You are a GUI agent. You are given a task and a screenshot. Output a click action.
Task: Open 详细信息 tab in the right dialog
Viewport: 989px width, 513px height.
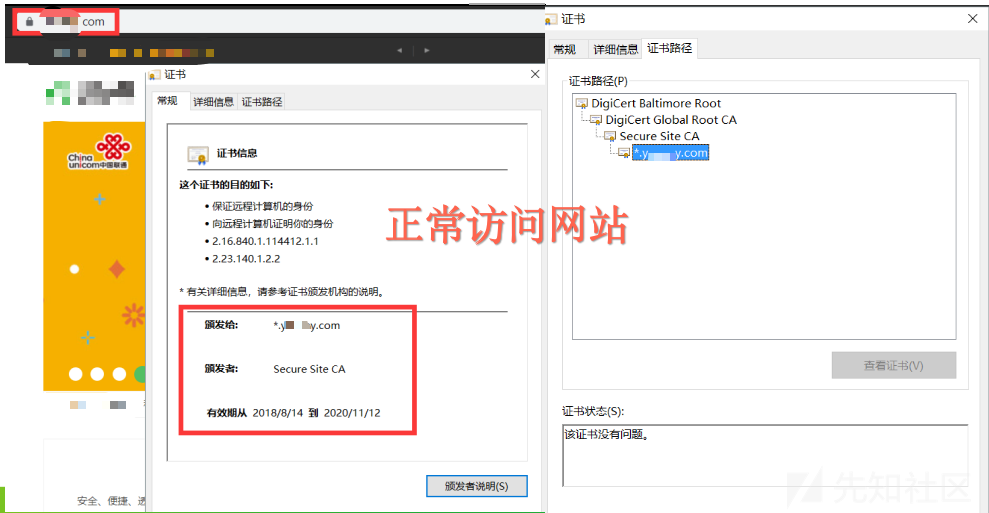(615, 49)
